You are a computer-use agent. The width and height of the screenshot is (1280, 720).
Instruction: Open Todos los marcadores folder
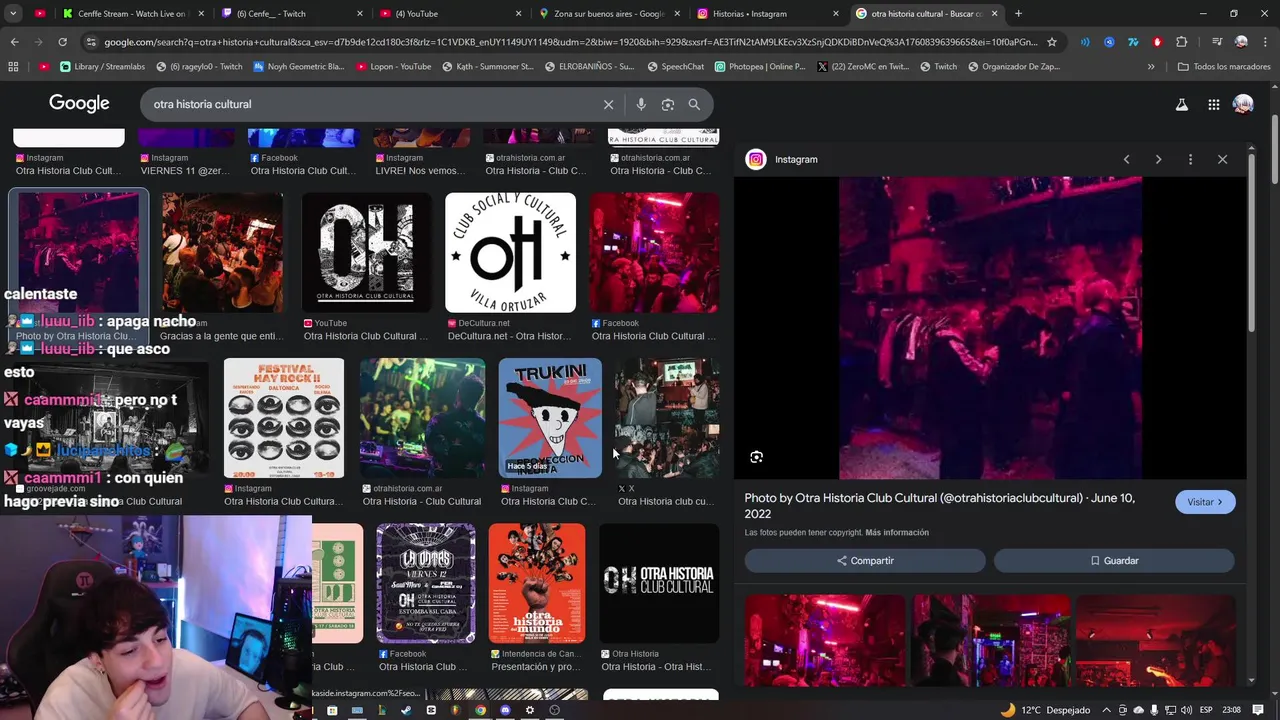[1223, 66]
